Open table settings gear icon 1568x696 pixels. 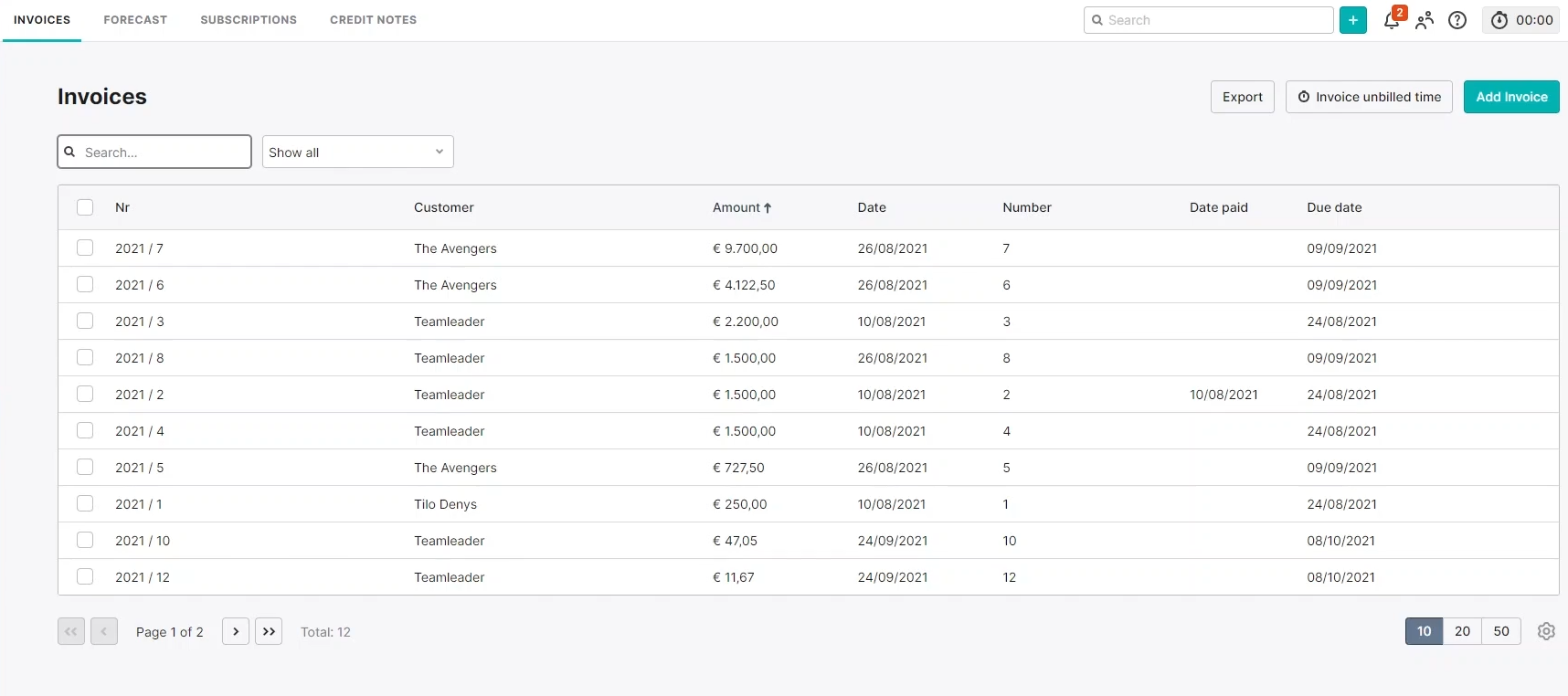pyautogui.click(x=1546, y=631)
